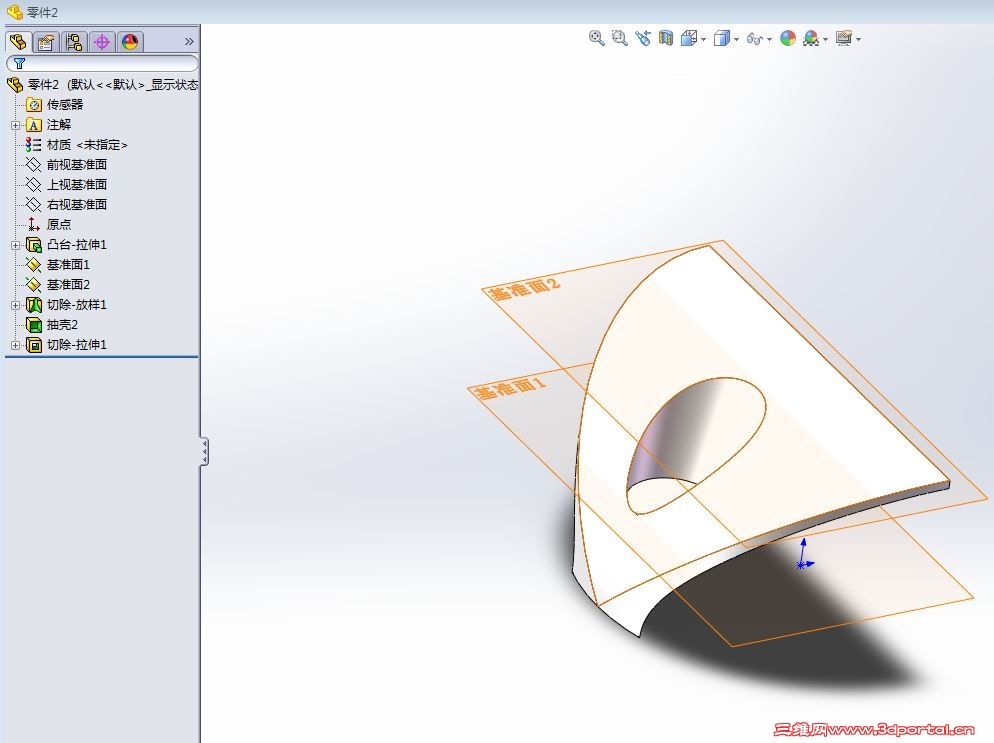Select the 切除-放样1 lofted cut feature
The width and height of the screenshot is (994, 743).
(x=67, y=305)
